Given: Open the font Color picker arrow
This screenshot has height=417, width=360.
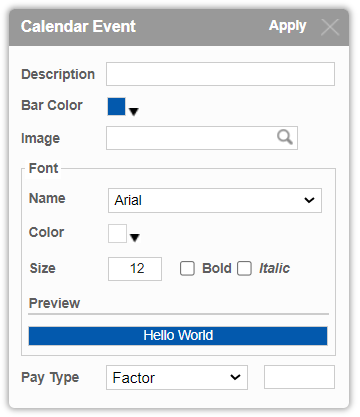Looking at the screenshot, I should point(135,238).
